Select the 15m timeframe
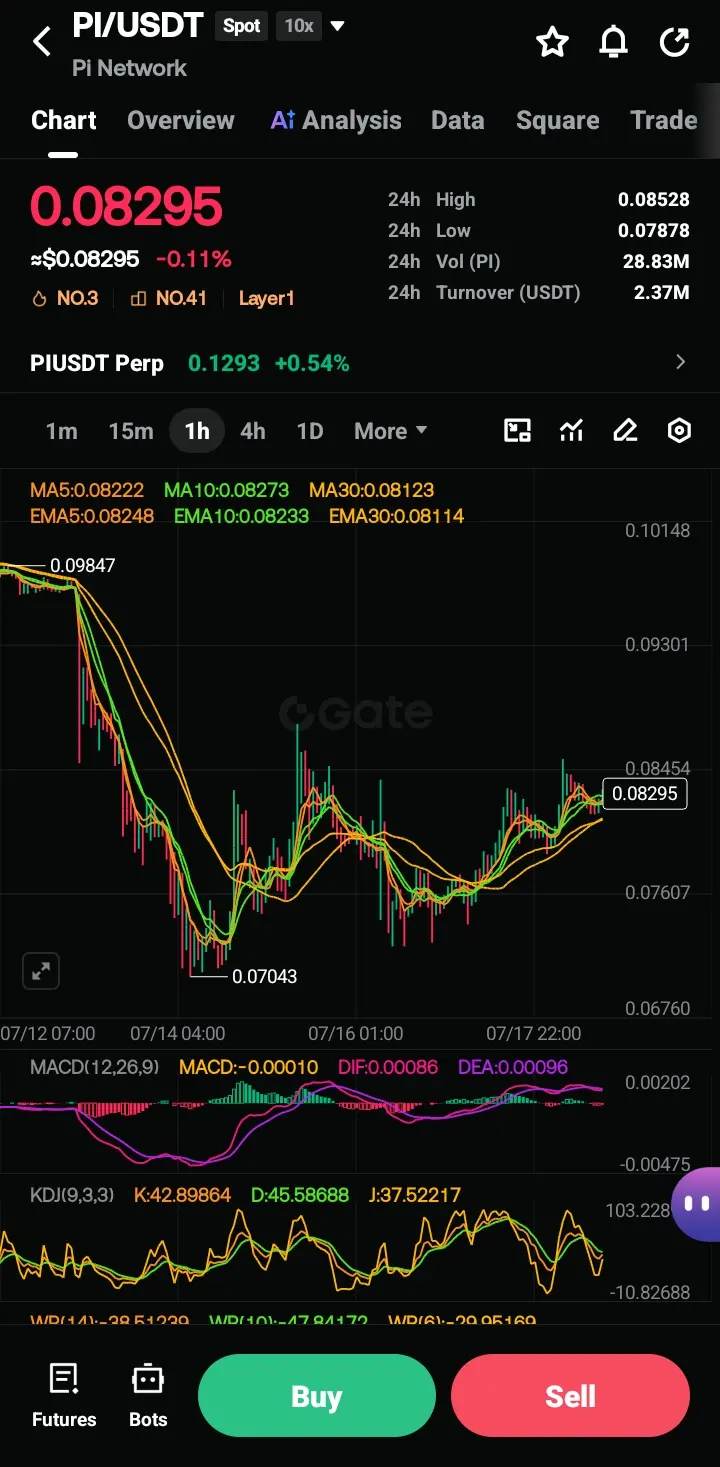The height and width of the screenshot is (1467, 720). pos(131,431)
